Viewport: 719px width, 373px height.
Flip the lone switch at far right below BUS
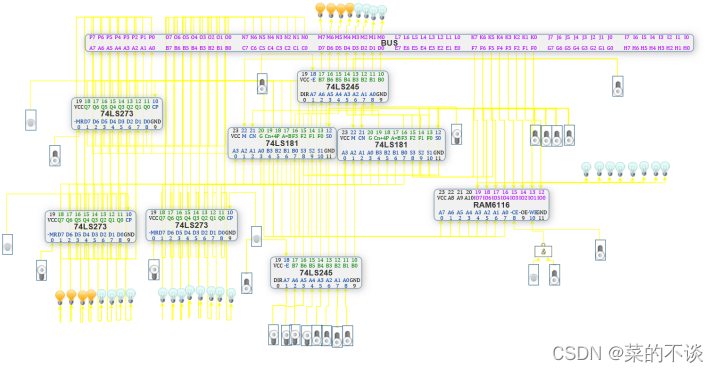pyautogui.click(x=618, y=86)
